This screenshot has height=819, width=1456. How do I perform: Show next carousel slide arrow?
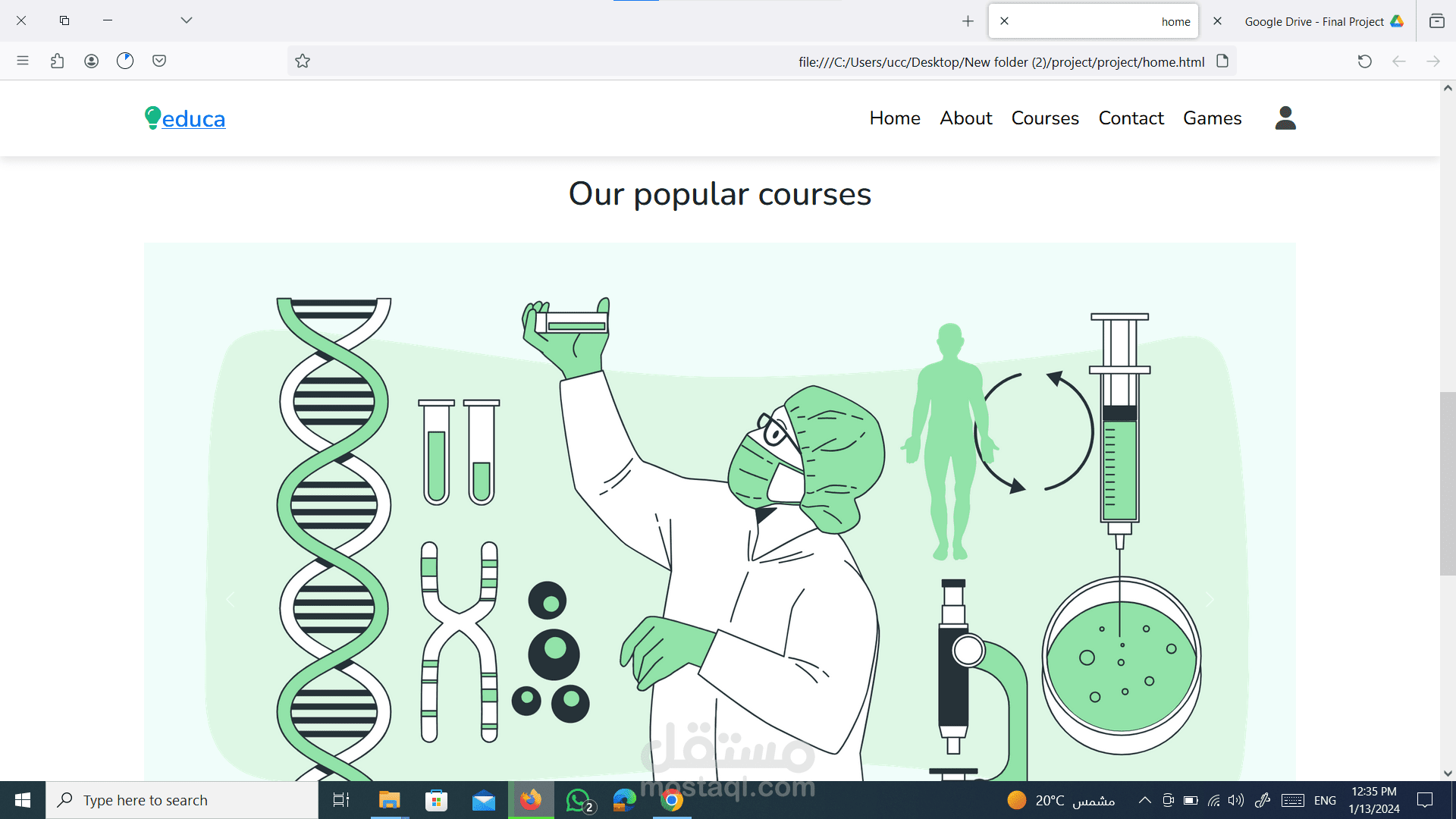click(1210, 600)
